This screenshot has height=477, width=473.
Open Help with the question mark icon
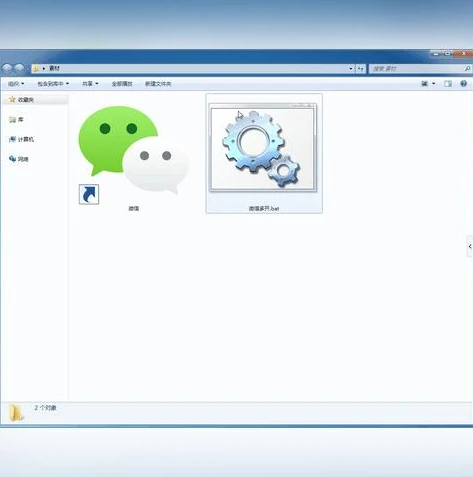point(464,84)
